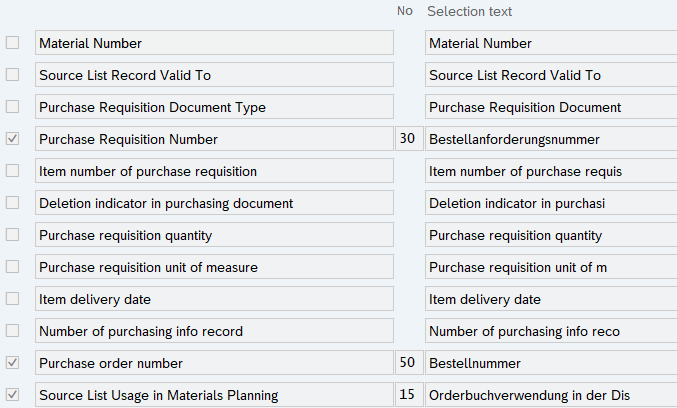677x408 pixels.
Task: Enable Purchase requisition unit of measure checkbox
Action: [12, 267]
